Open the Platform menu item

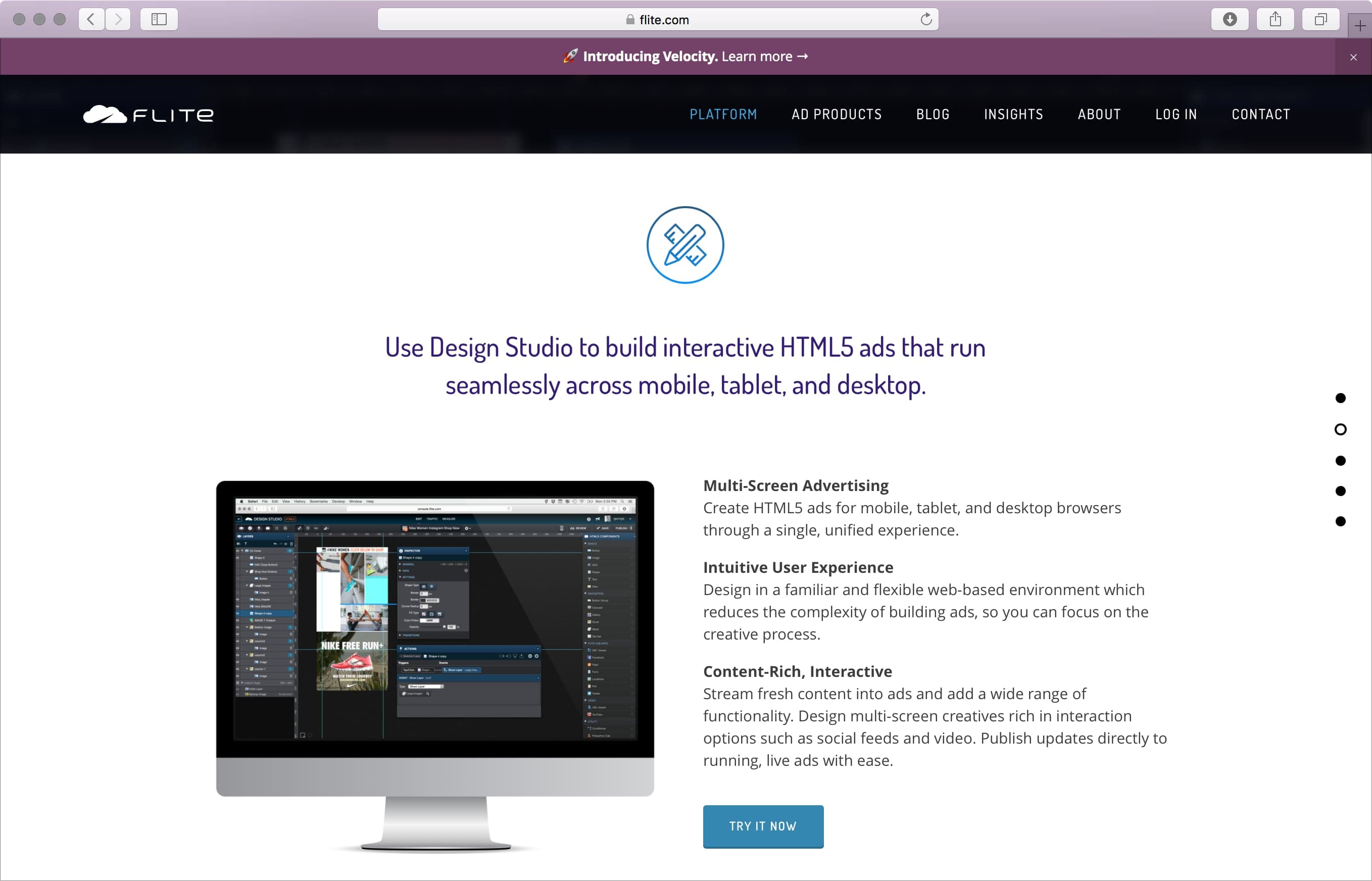(723, 114)
